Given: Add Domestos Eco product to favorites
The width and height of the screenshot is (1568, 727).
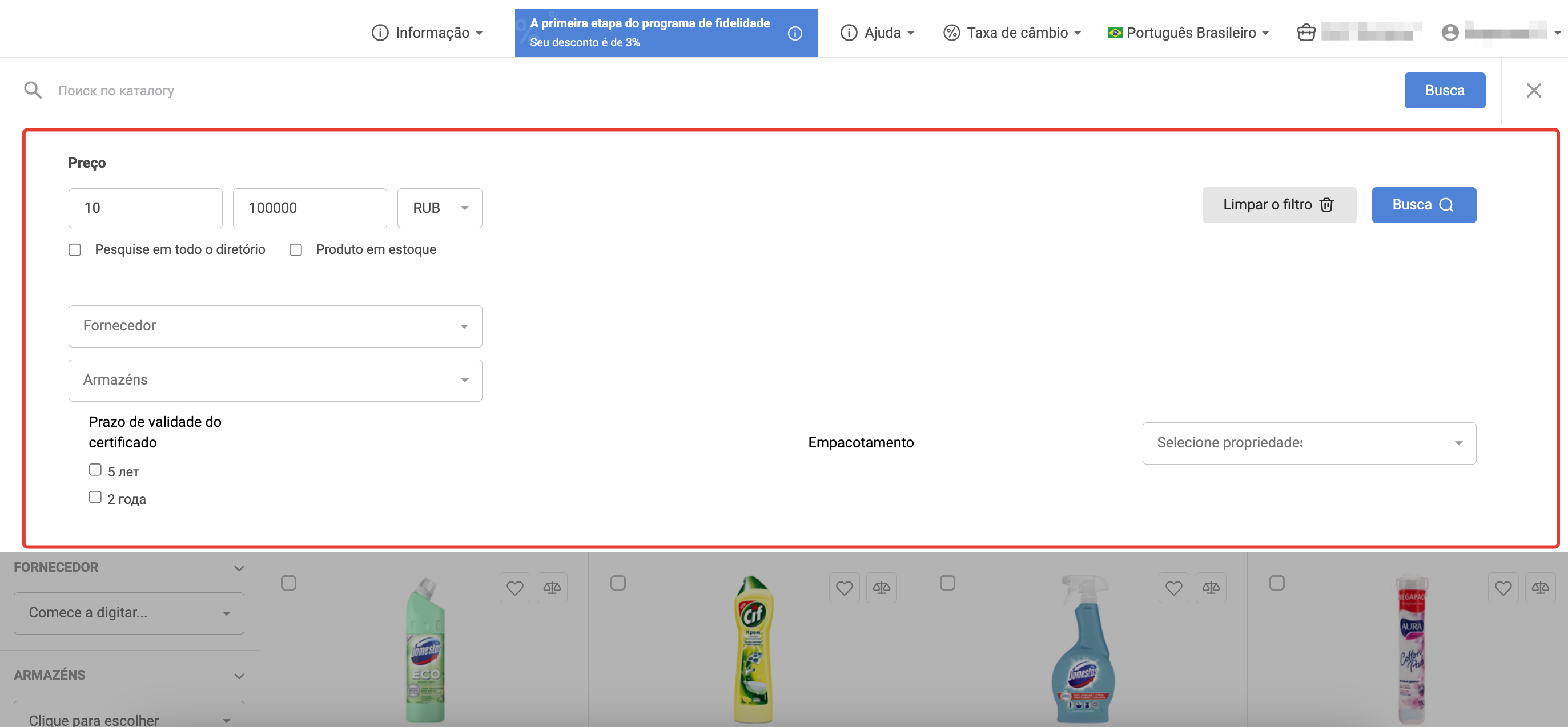Looking at the screenshot, I should pyautogui.click(x=514, y=588).
